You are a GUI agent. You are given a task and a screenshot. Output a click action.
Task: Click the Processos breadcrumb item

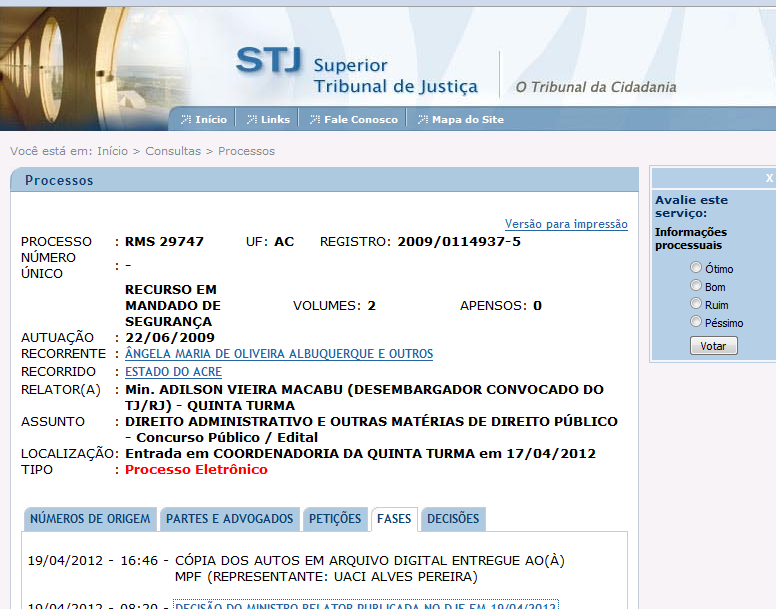(x=246, y=151)
